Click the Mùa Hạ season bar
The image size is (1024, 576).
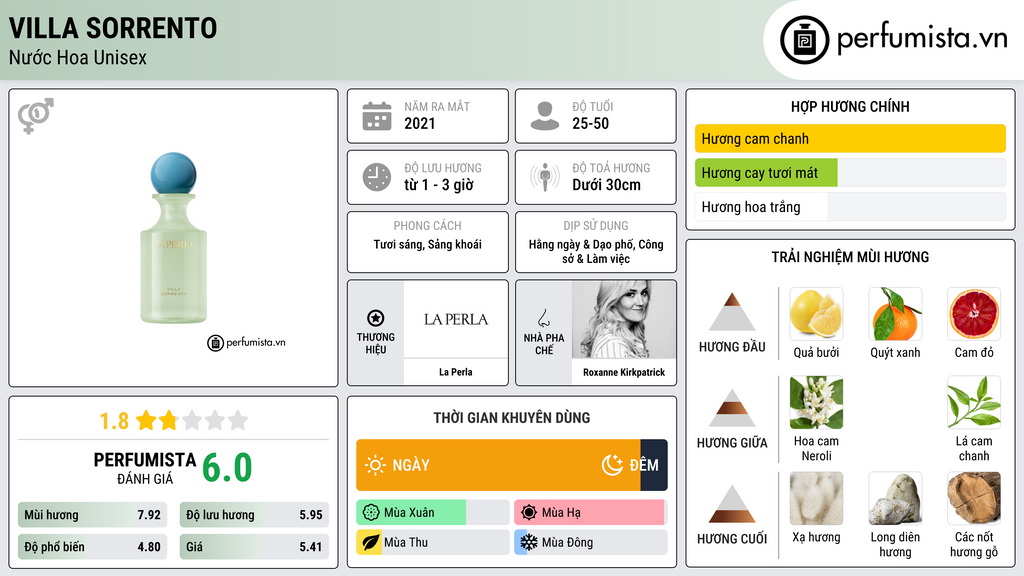coord(591,513)
